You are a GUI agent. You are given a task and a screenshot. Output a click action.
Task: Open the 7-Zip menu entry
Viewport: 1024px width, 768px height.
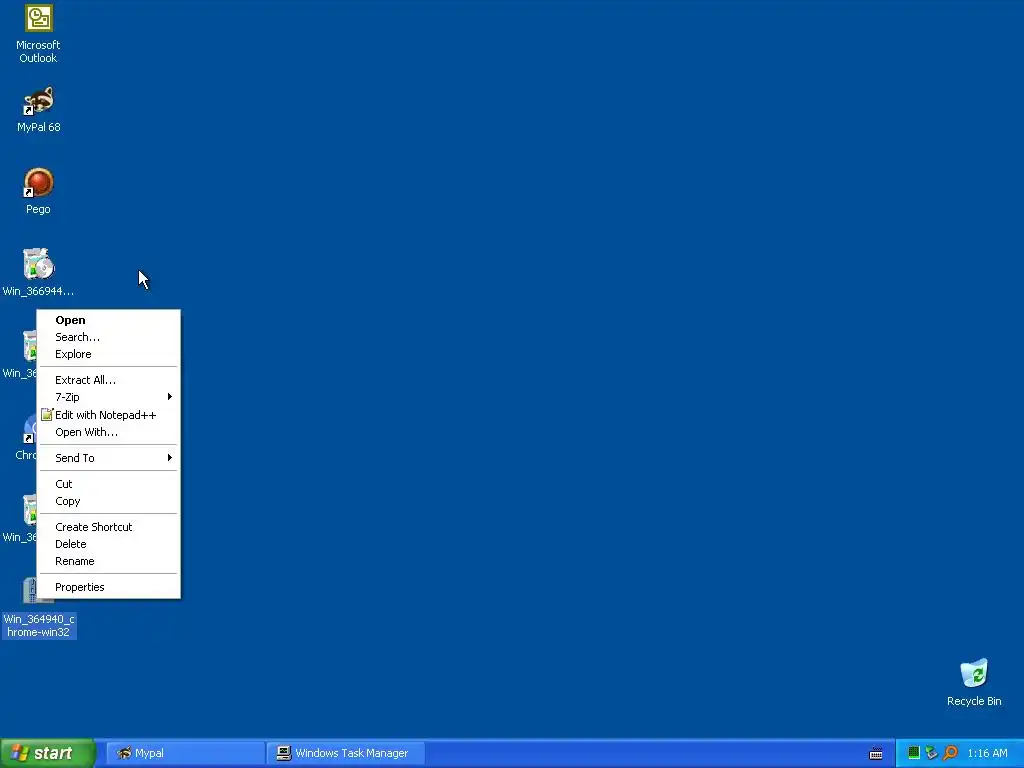tap(109, 397)
